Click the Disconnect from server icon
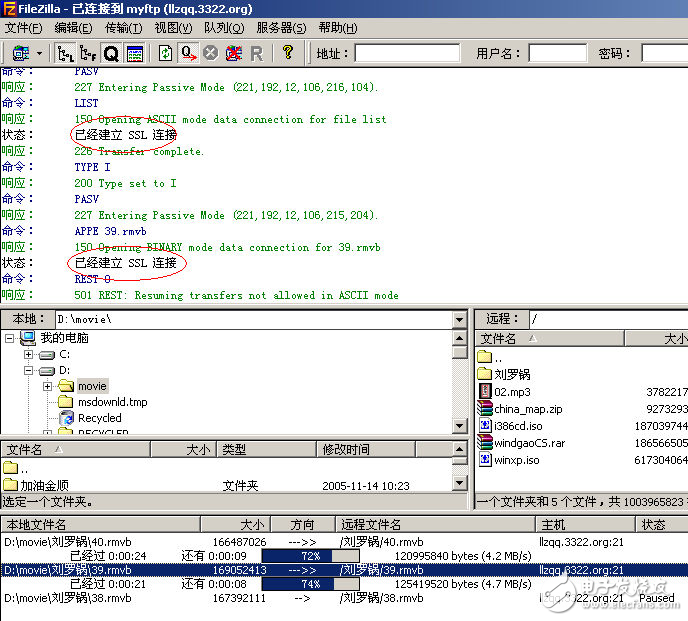The height and width of the screenshot is (621, 688). [x=234, y=54]
